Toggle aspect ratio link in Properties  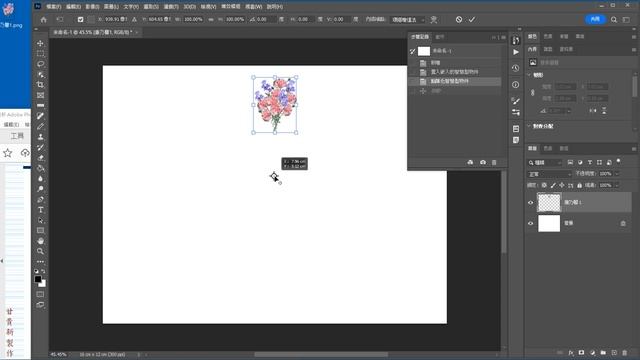point(533,93)
